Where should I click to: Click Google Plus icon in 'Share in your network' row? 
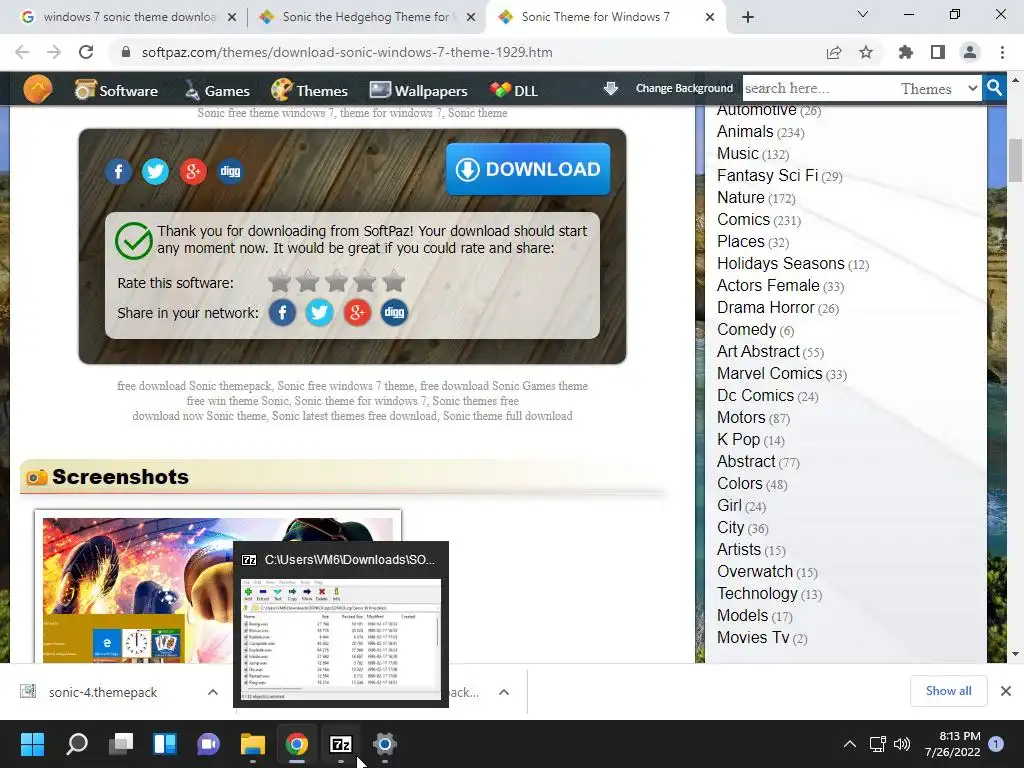coord(357,312)
